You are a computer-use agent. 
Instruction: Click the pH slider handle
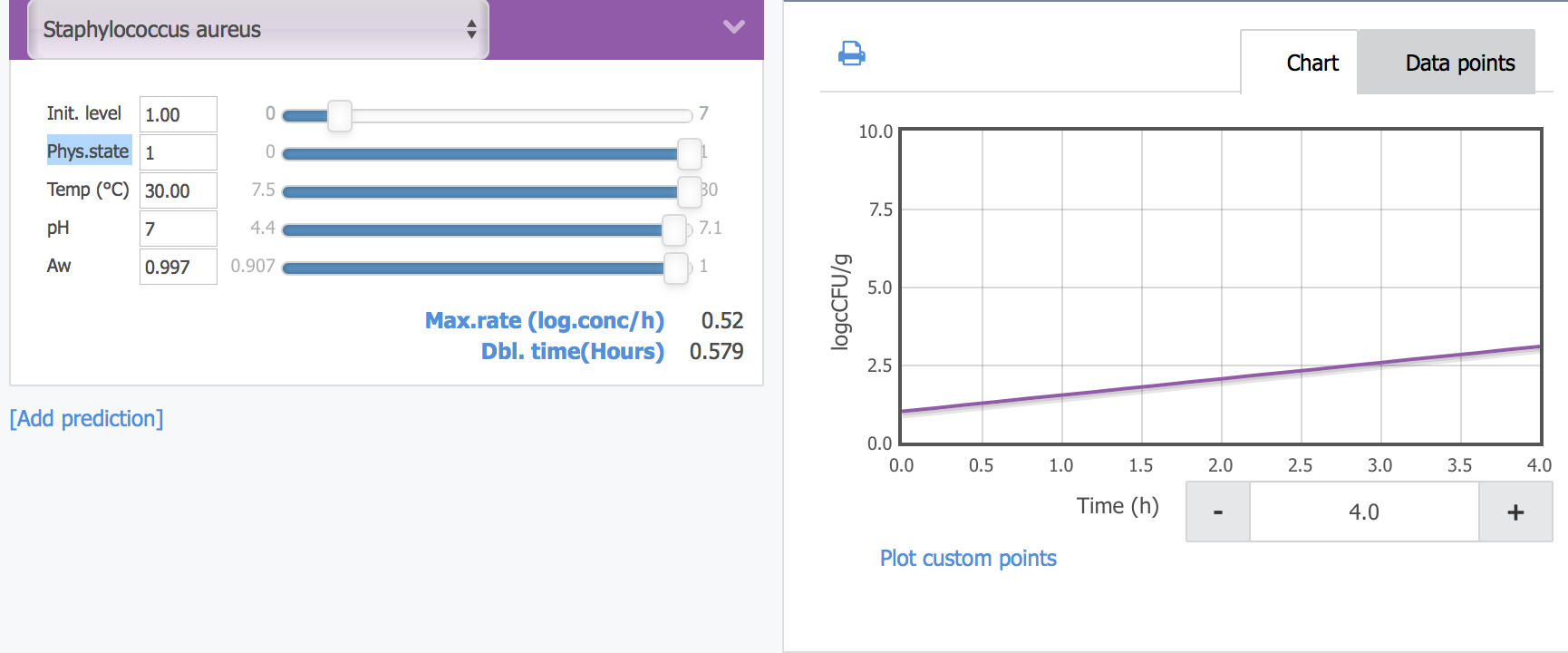(x=674, y=229)
